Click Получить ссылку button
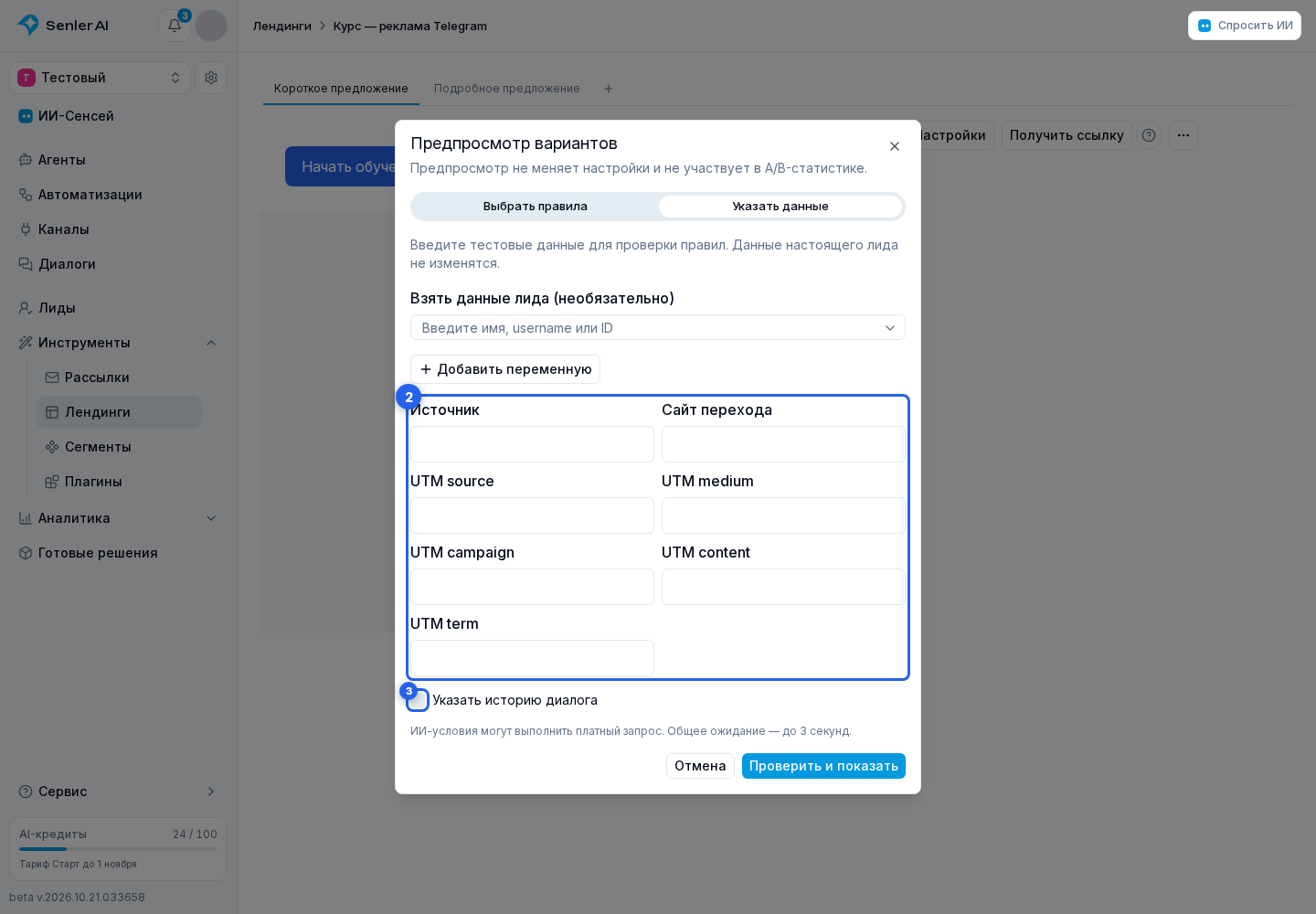The height and width of the screenshot is (914, 1316). pos(1067,135)
